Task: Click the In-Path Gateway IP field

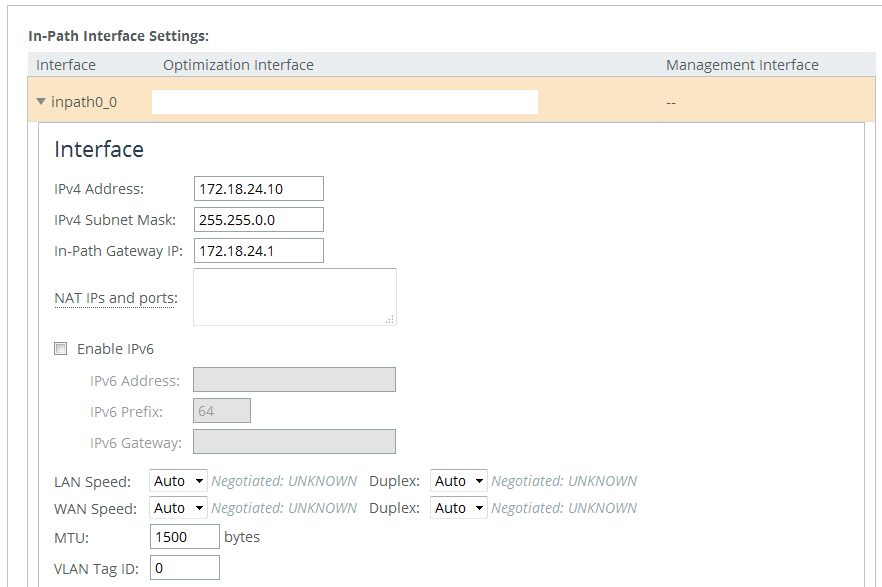Action: pyautogui.click(x=259, y=250)
